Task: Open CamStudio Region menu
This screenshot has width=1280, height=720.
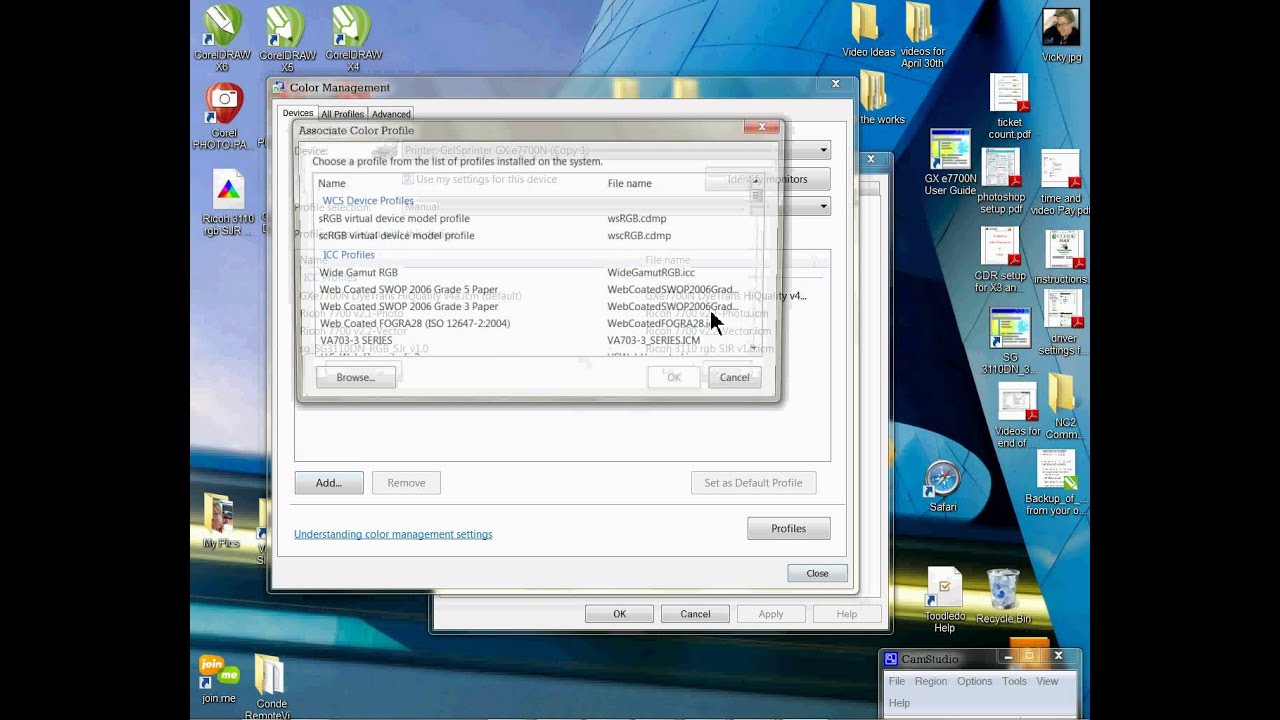Action: (x=930, y=681)
